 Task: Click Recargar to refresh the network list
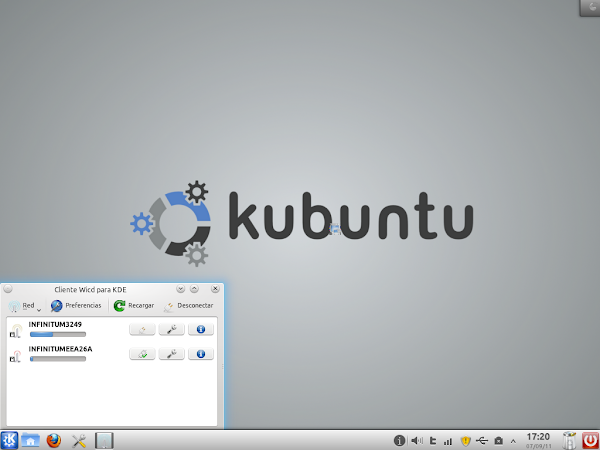[134, 305]
